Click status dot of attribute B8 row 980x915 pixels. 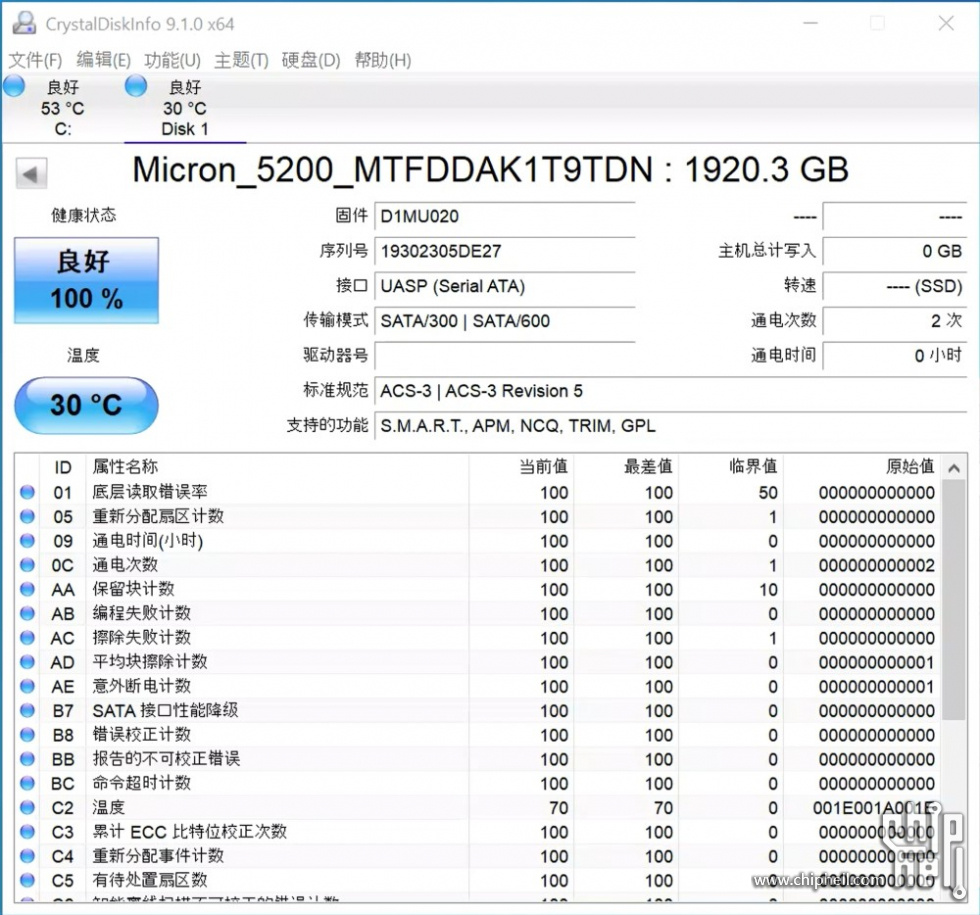[28, 734]
